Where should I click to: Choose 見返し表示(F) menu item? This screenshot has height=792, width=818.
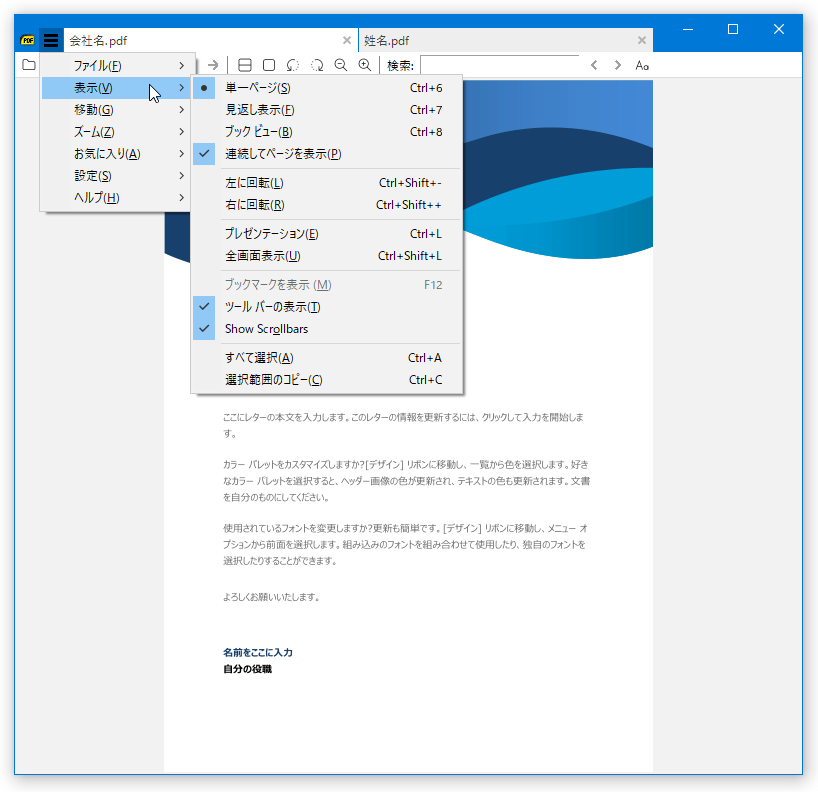327,110
